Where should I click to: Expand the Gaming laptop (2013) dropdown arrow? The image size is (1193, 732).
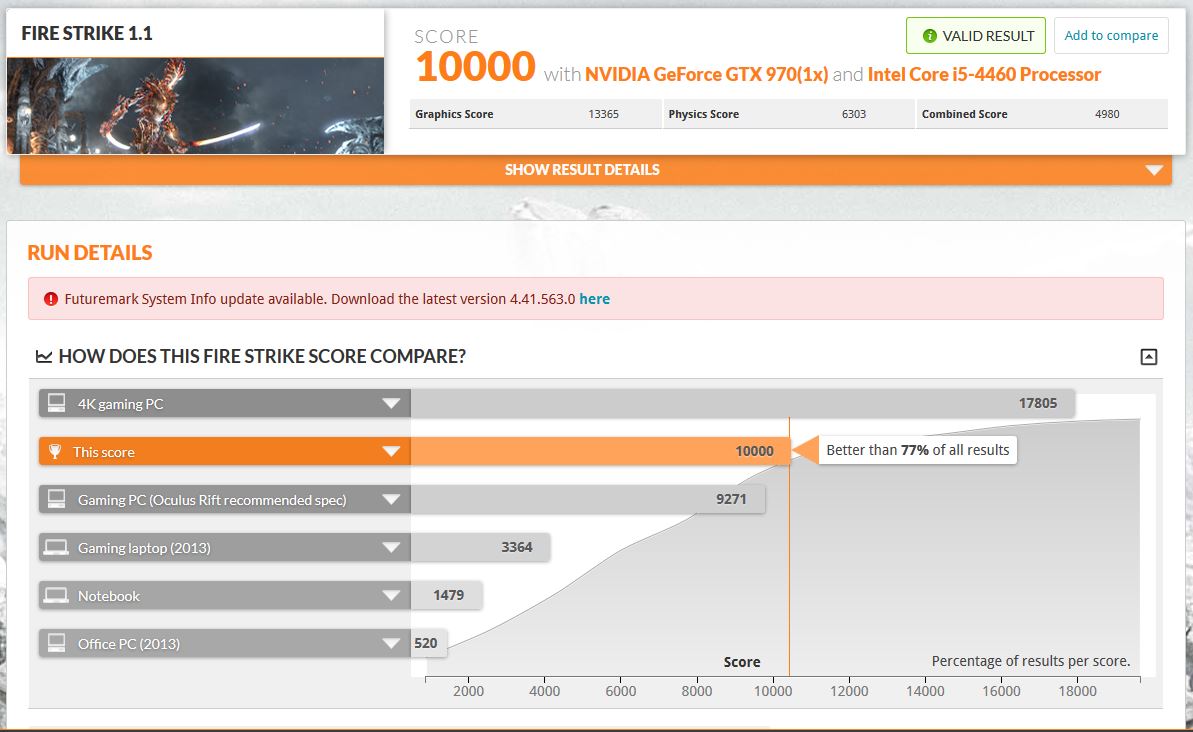[391, 547]
